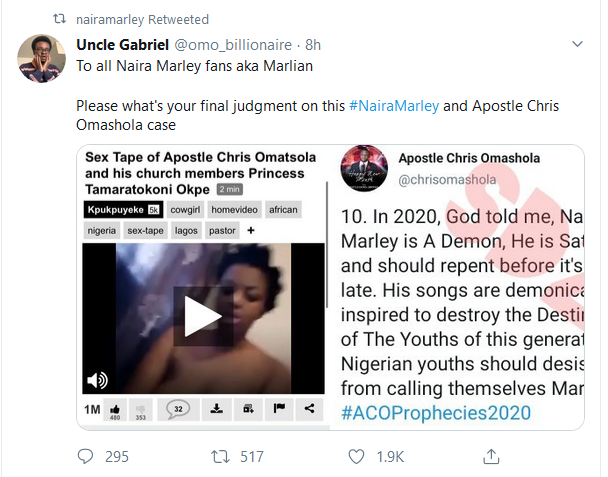Select the sex-tape tag
The image size is (608, 477).
point(148,230)
